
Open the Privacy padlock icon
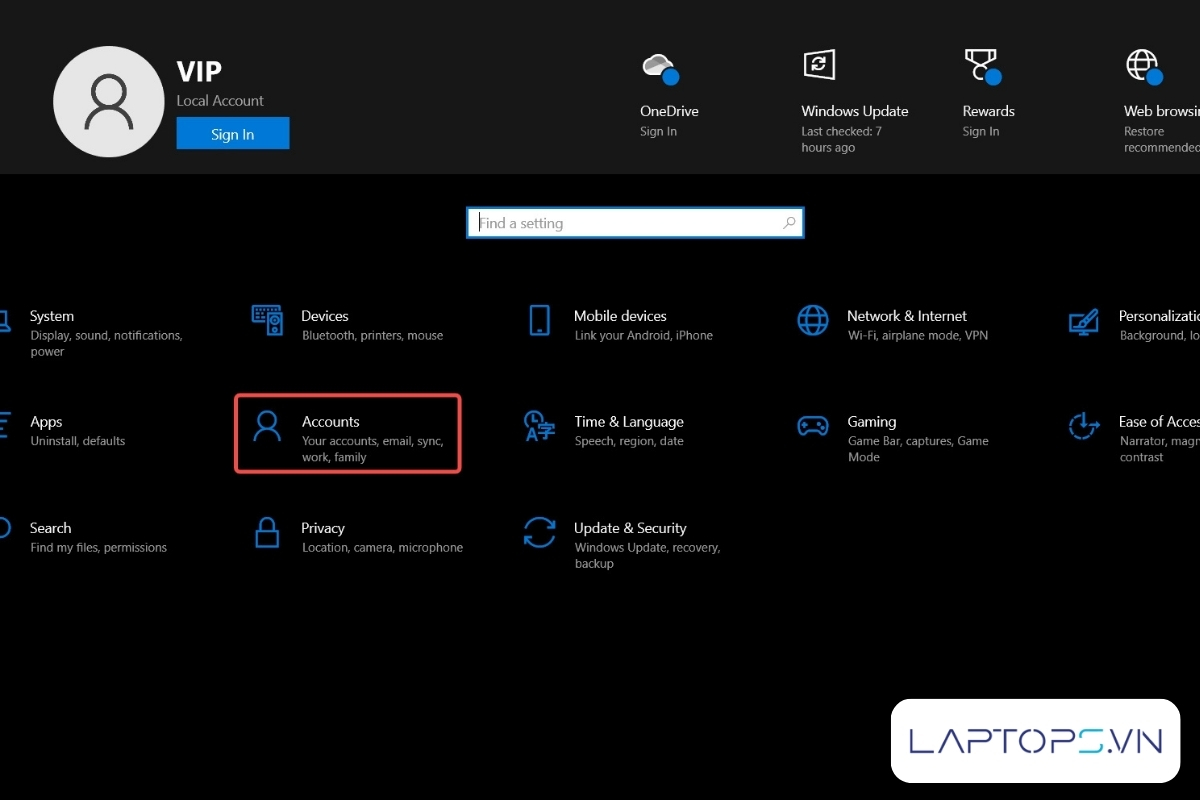[267, 532]
